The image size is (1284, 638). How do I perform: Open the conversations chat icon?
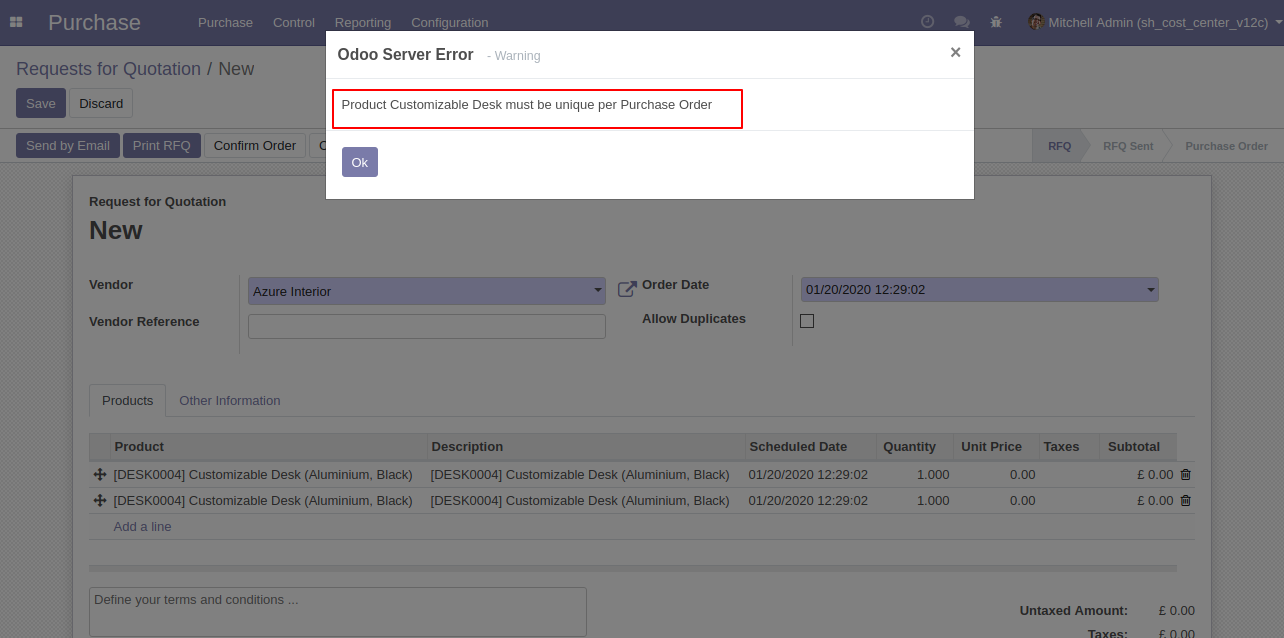[962, 22]
